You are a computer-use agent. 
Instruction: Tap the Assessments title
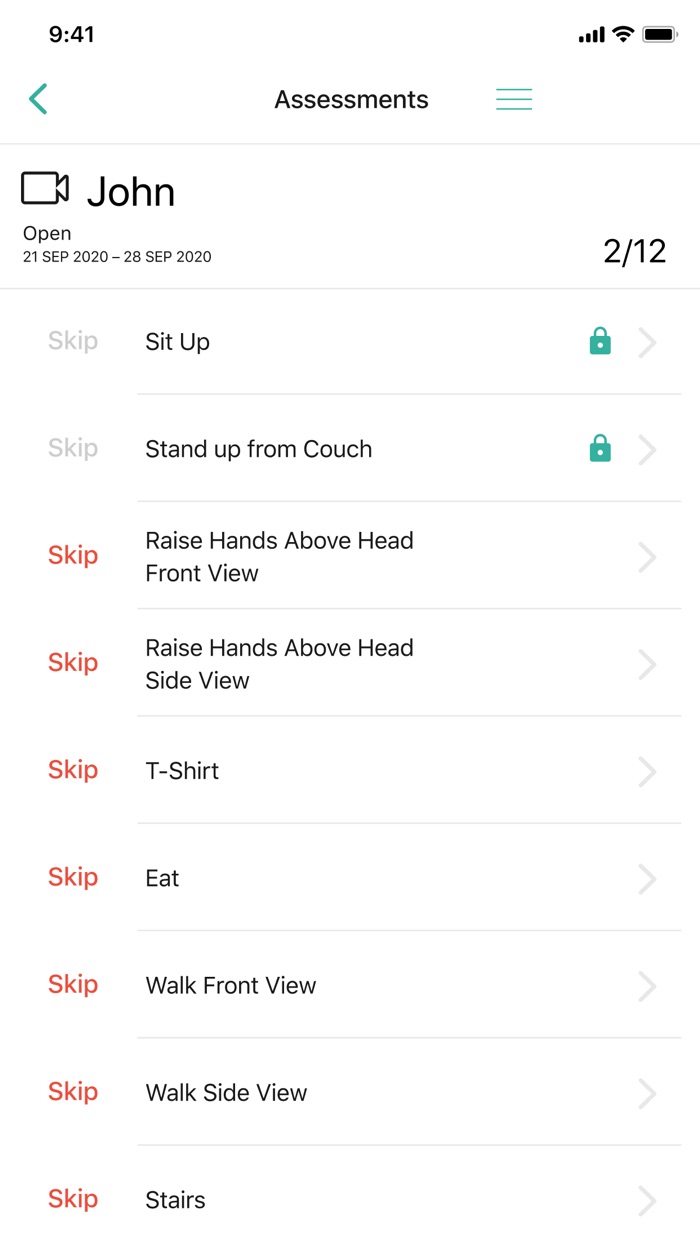pos(351,100)
